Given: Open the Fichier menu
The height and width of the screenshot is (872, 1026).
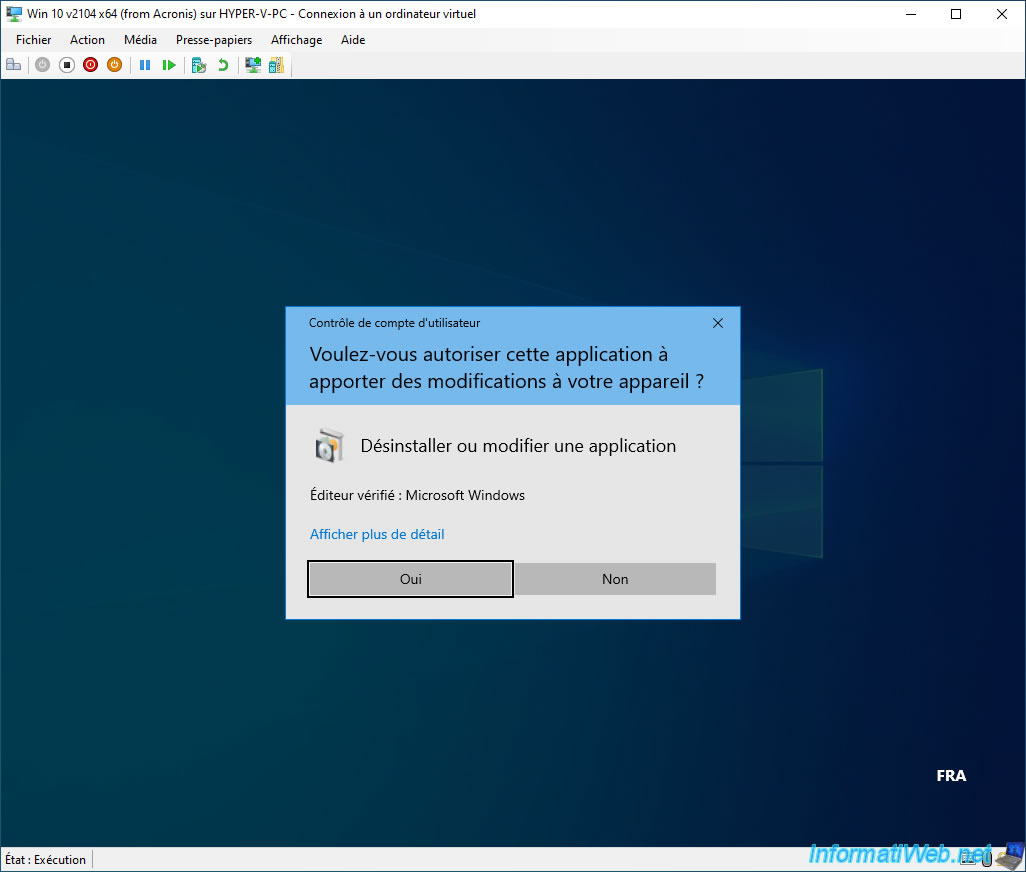Looking at the screenshot, I should pyautogui.click(x=33, y=40).
